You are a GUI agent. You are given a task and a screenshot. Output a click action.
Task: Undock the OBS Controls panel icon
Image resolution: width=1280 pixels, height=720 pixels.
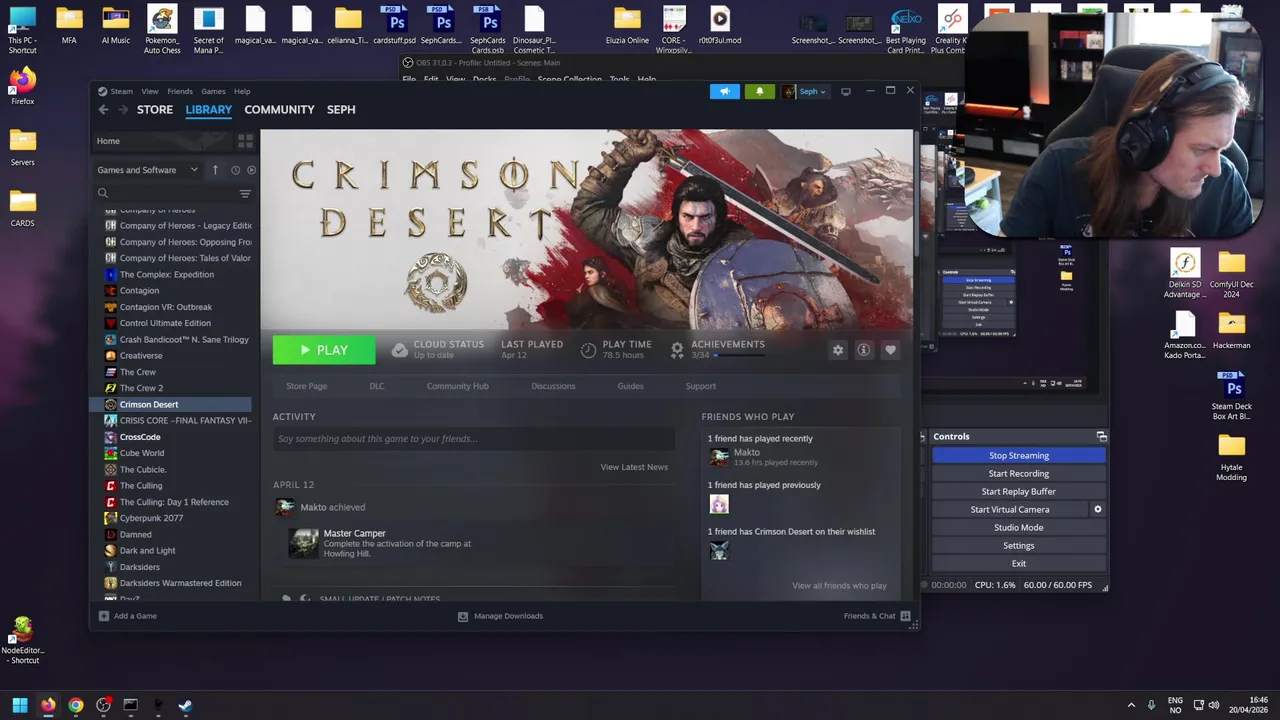click(1101, 437)
